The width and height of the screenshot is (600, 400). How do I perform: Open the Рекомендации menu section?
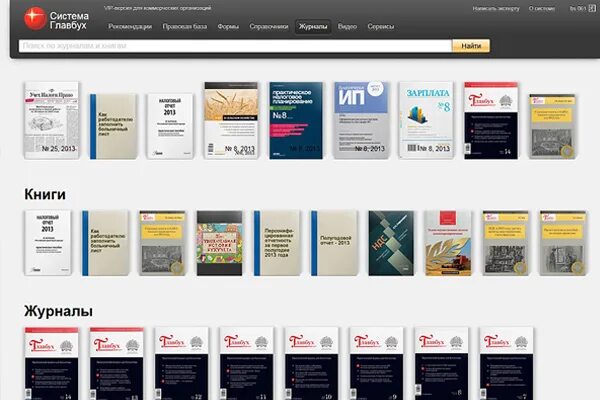pyautogui.click(x=130, y=26)
